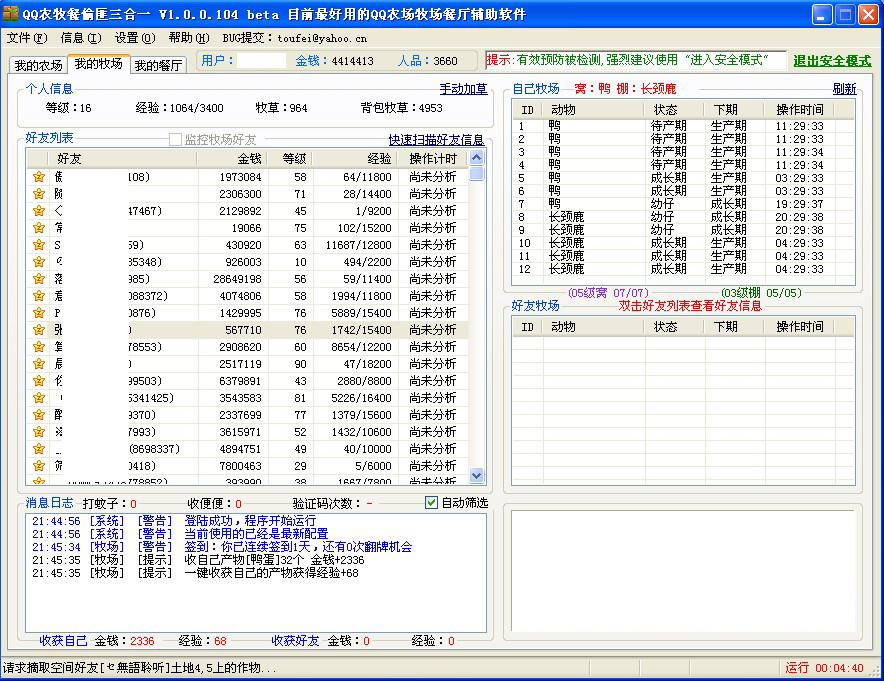This screenshot has height=681, width=884.
Task: Click log entry 登陆成功，程序开始运行
Action: coord(174,520)
